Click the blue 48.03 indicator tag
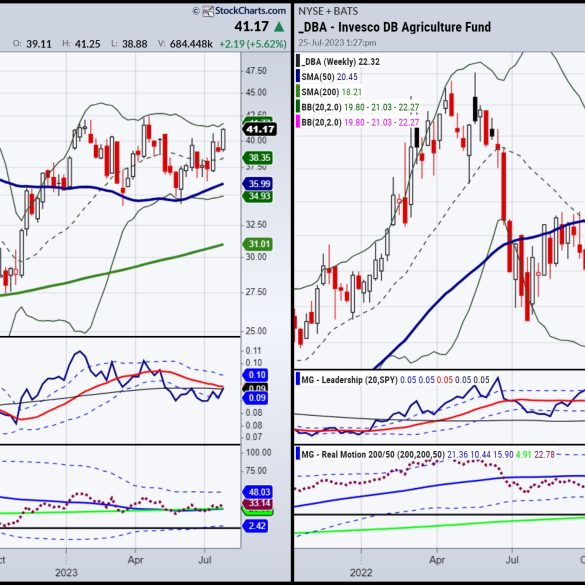The width and height of the screenshot is (585, 585). [258, 492]
